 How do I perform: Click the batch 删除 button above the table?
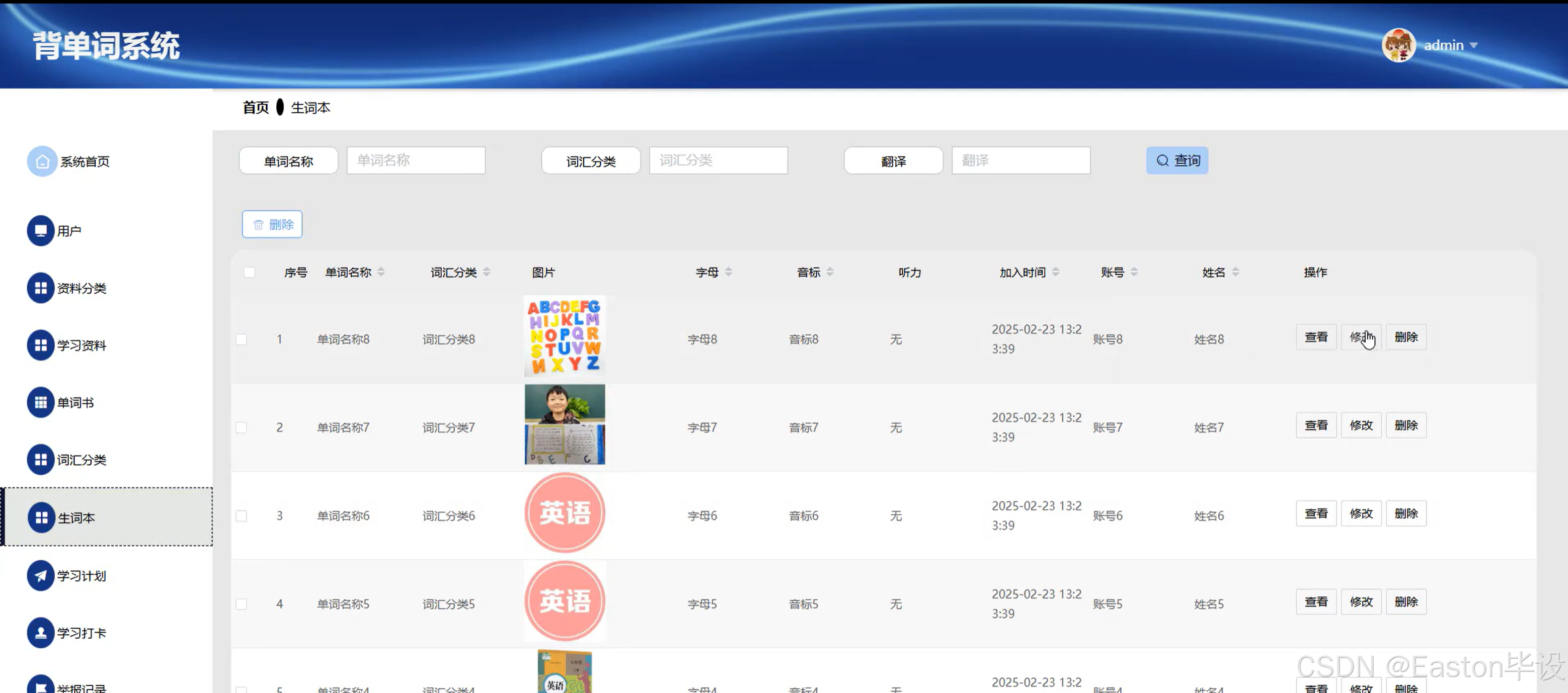pyautogui.click(x=272, y=224)
